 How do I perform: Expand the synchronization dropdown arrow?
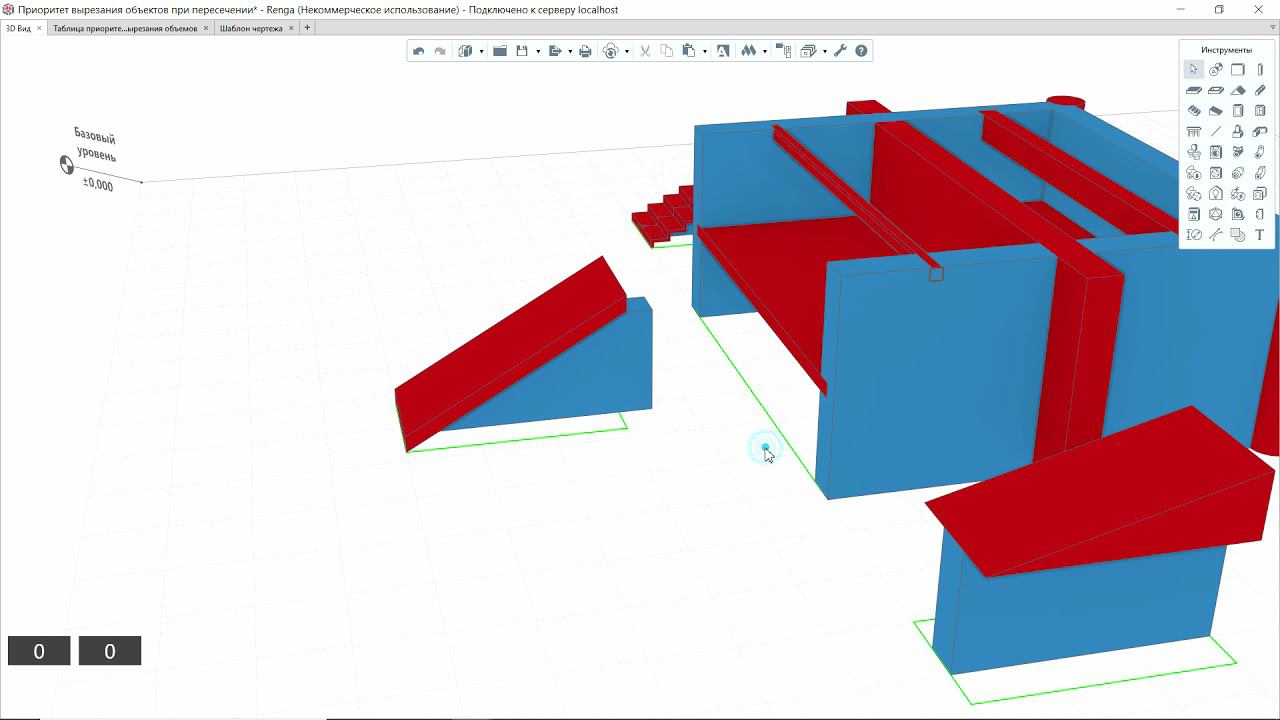627,51
